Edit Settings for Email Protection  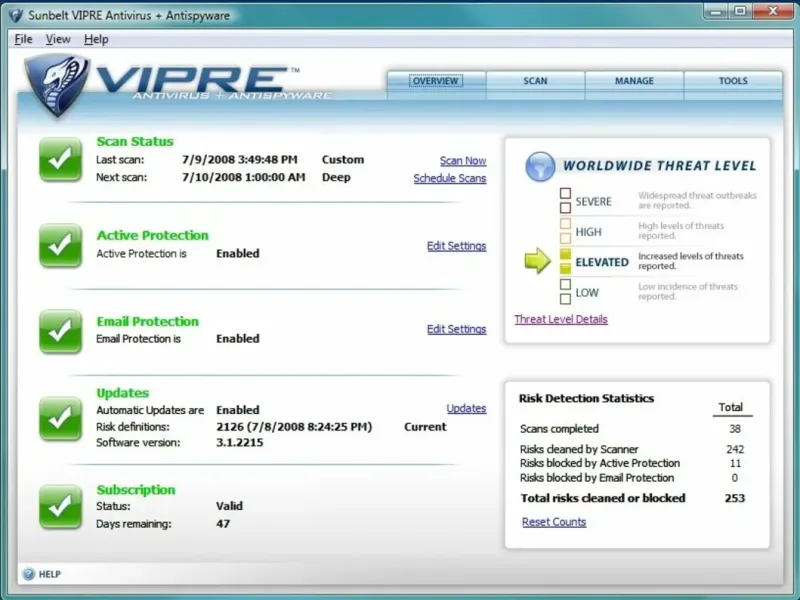(457, 329)
